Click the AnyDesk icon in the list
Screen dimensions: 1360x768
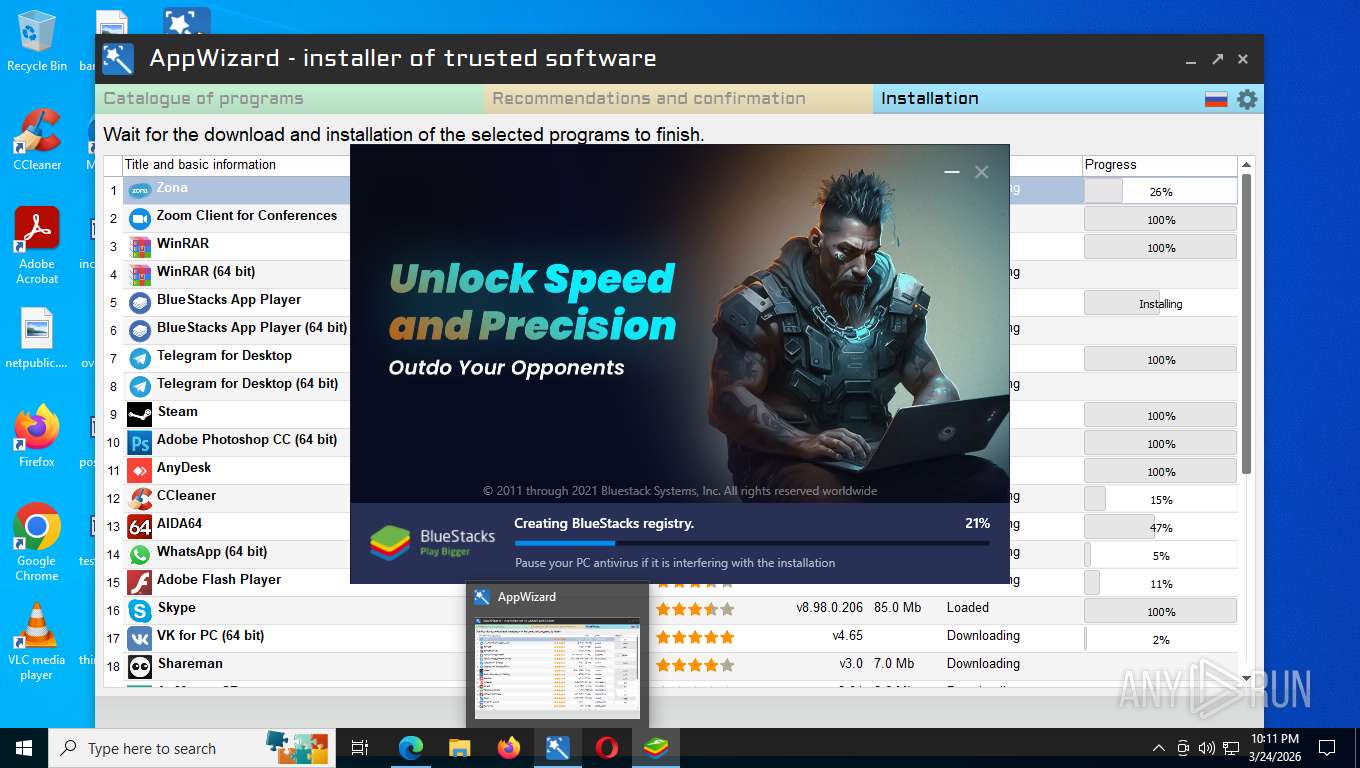point(139,470)
